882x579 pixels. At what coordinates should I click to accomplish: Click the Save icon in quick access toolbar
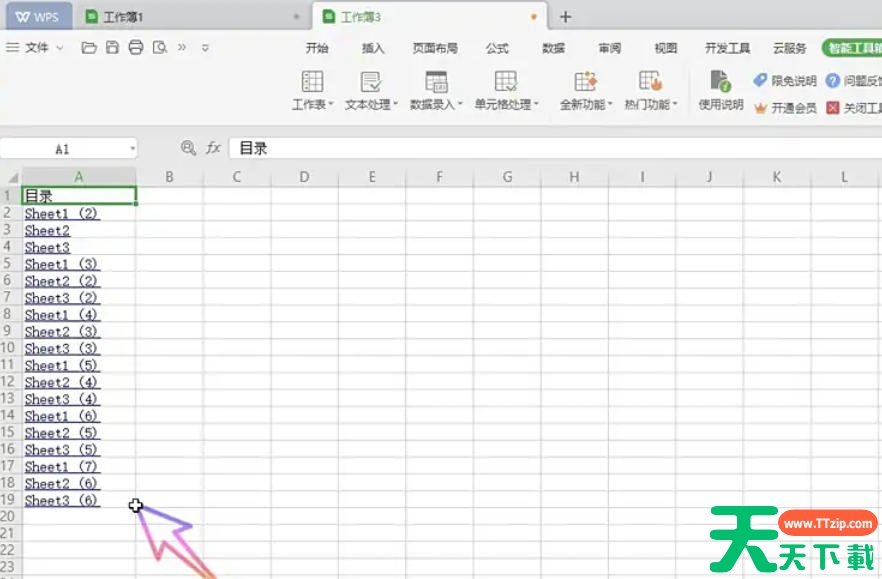pos(111,47)
